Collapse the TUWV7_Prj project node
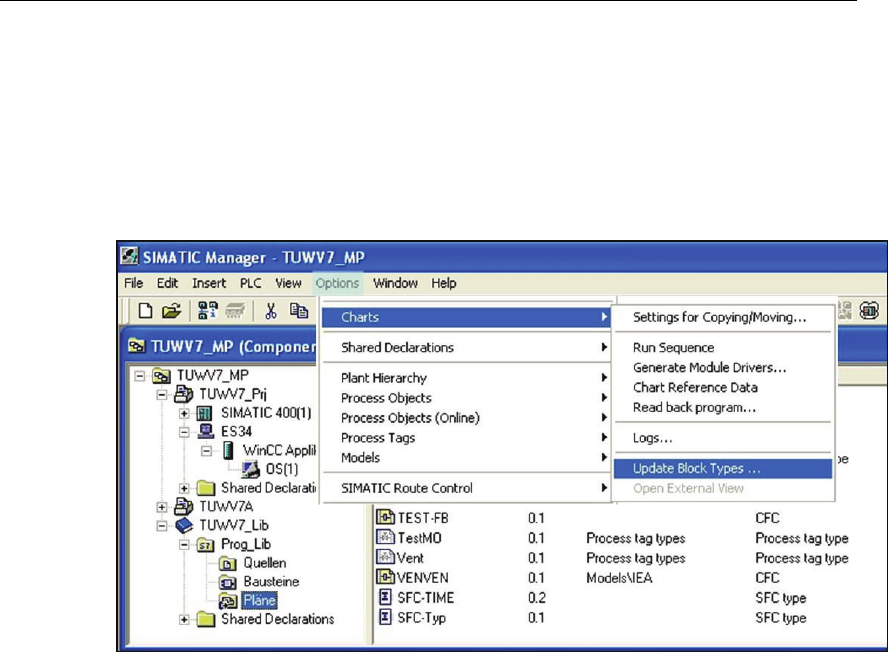Viewport: 888px width, 652px height. [162, 394]
